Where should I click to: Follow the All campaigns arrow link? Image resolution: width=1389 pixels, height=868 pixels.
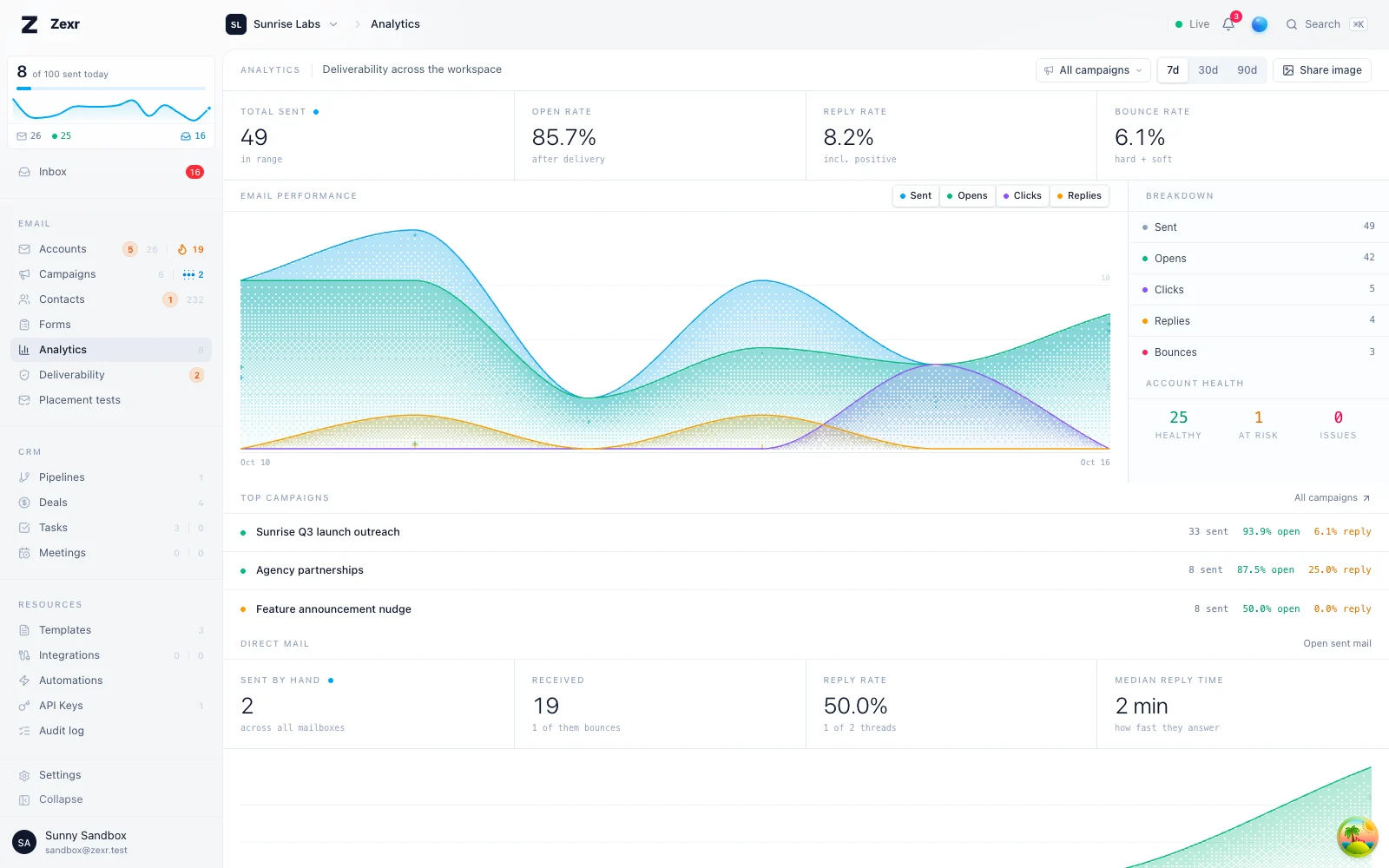pos(1332,498)
